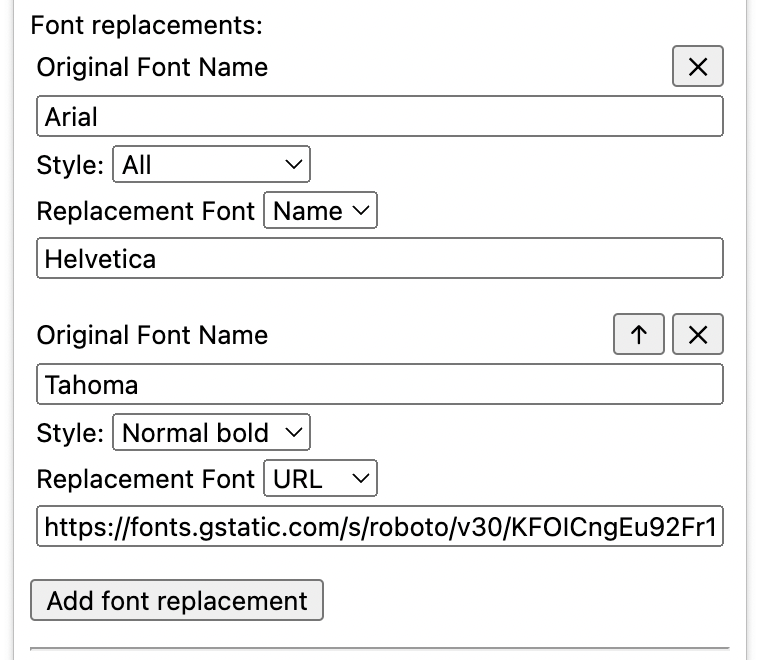Click the Add font replacement button

coord(177,600)
